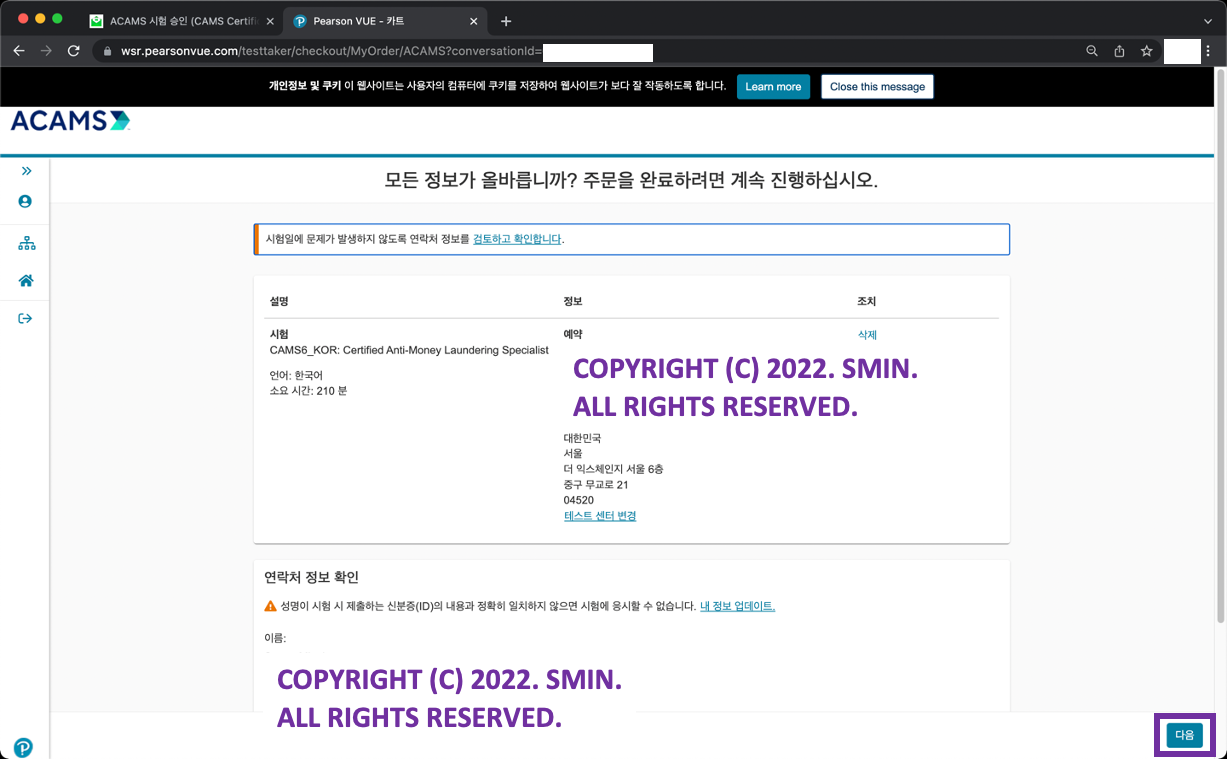Open a new browser tab
This screenshot has height=760, width=1228.
point(506,21)
